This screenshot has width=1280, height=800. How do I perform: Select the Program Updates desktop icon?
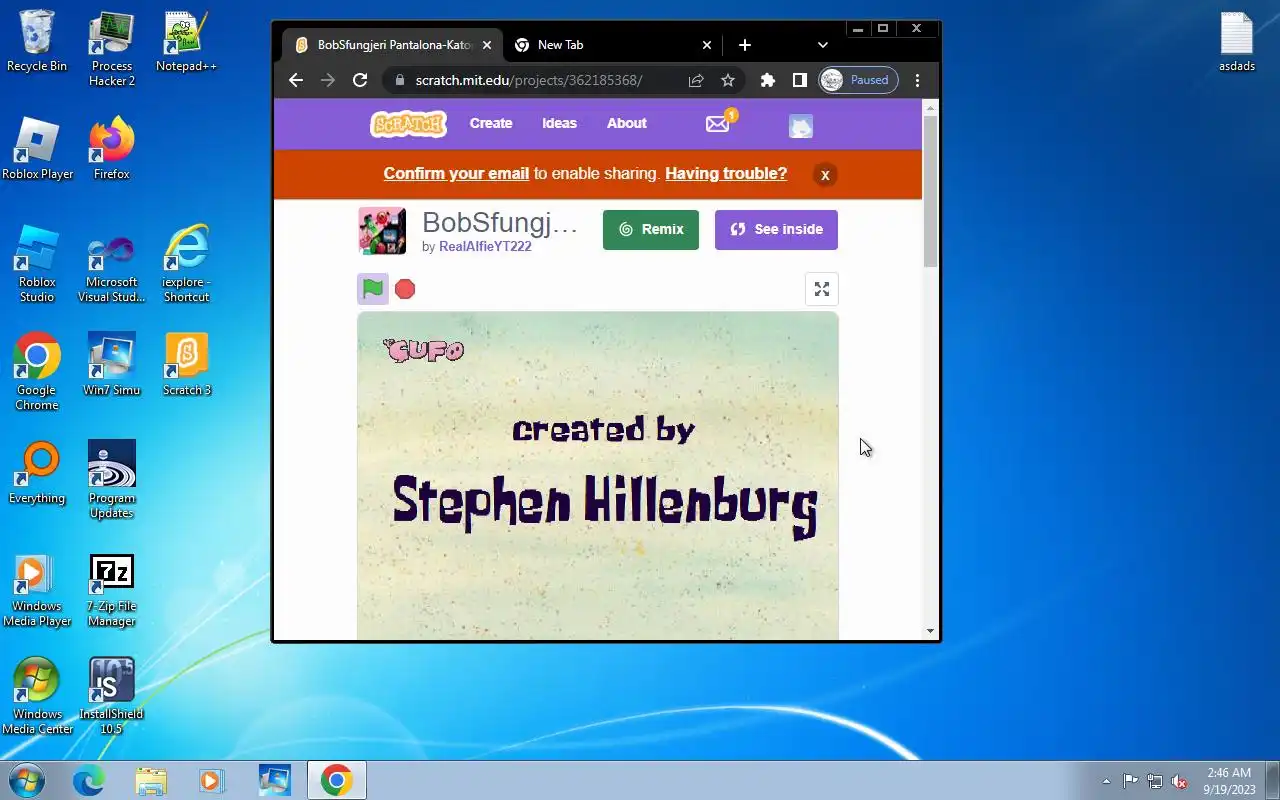click(112, 480)
